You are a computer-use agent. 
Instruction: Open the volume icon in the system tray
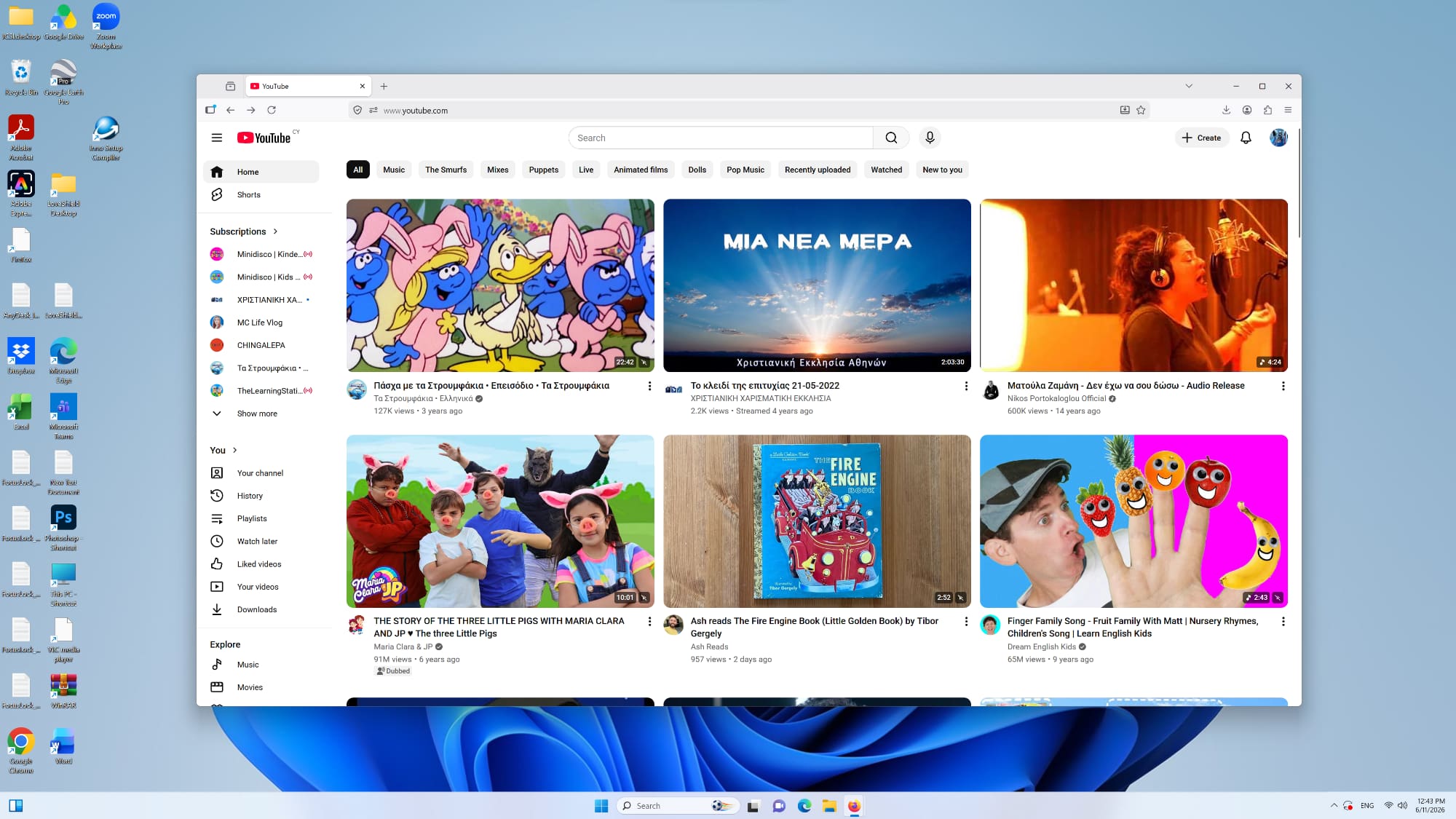click(1402, 805)
